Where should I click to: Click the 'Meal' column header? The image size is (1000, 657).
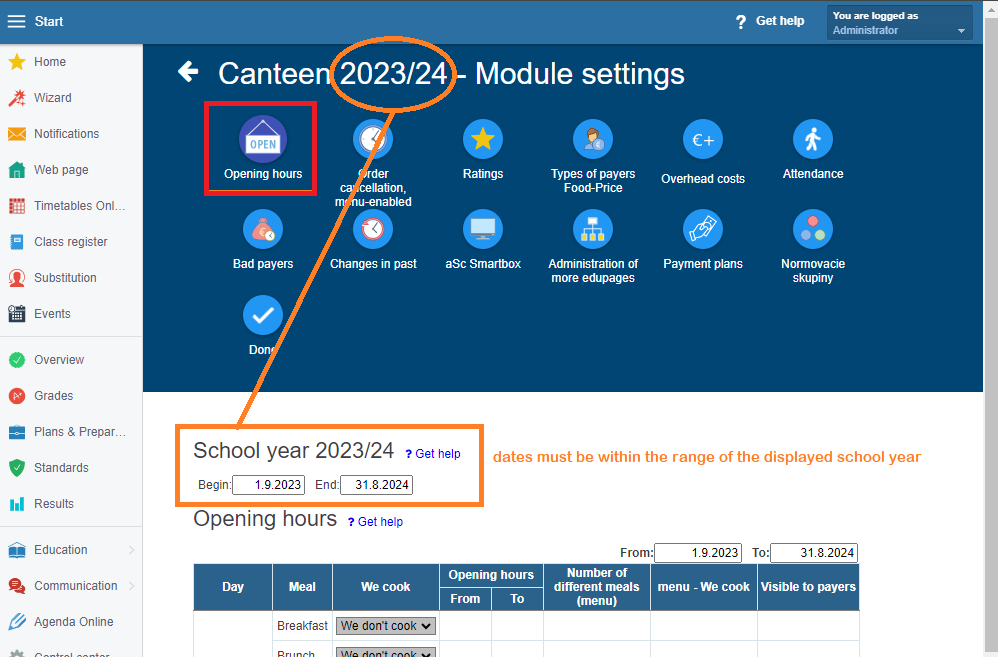[x=302, y=587]
